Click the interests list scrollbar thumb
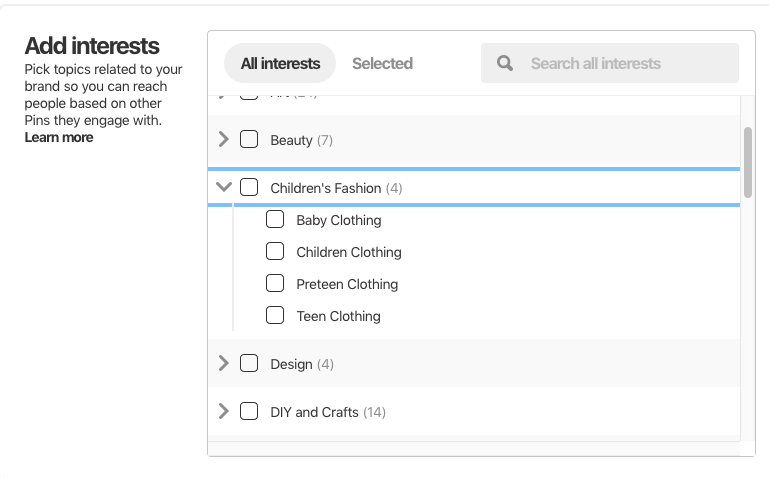 click(748, 148)
